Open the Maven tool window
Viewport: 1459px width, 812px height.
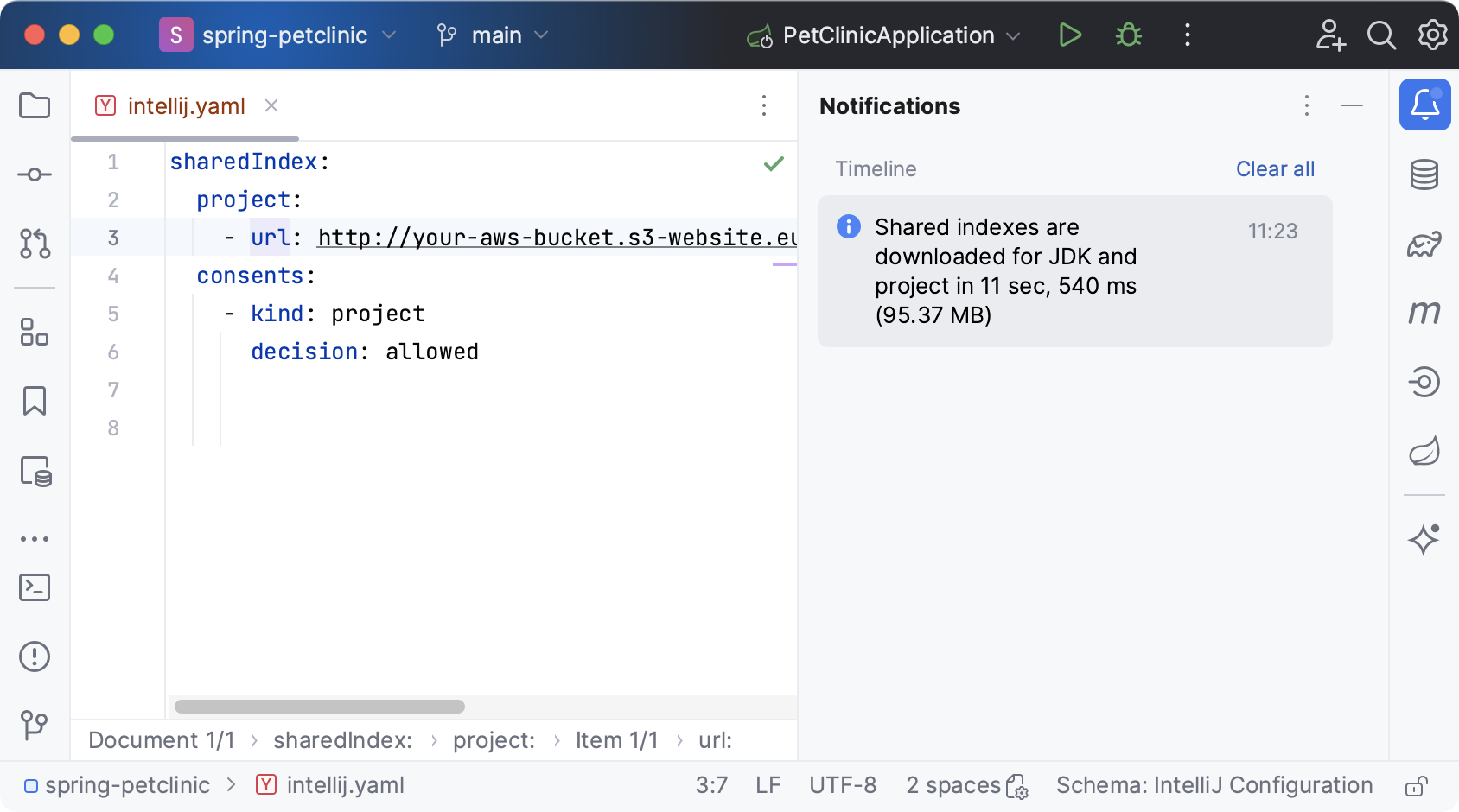tap(1424, 314)
